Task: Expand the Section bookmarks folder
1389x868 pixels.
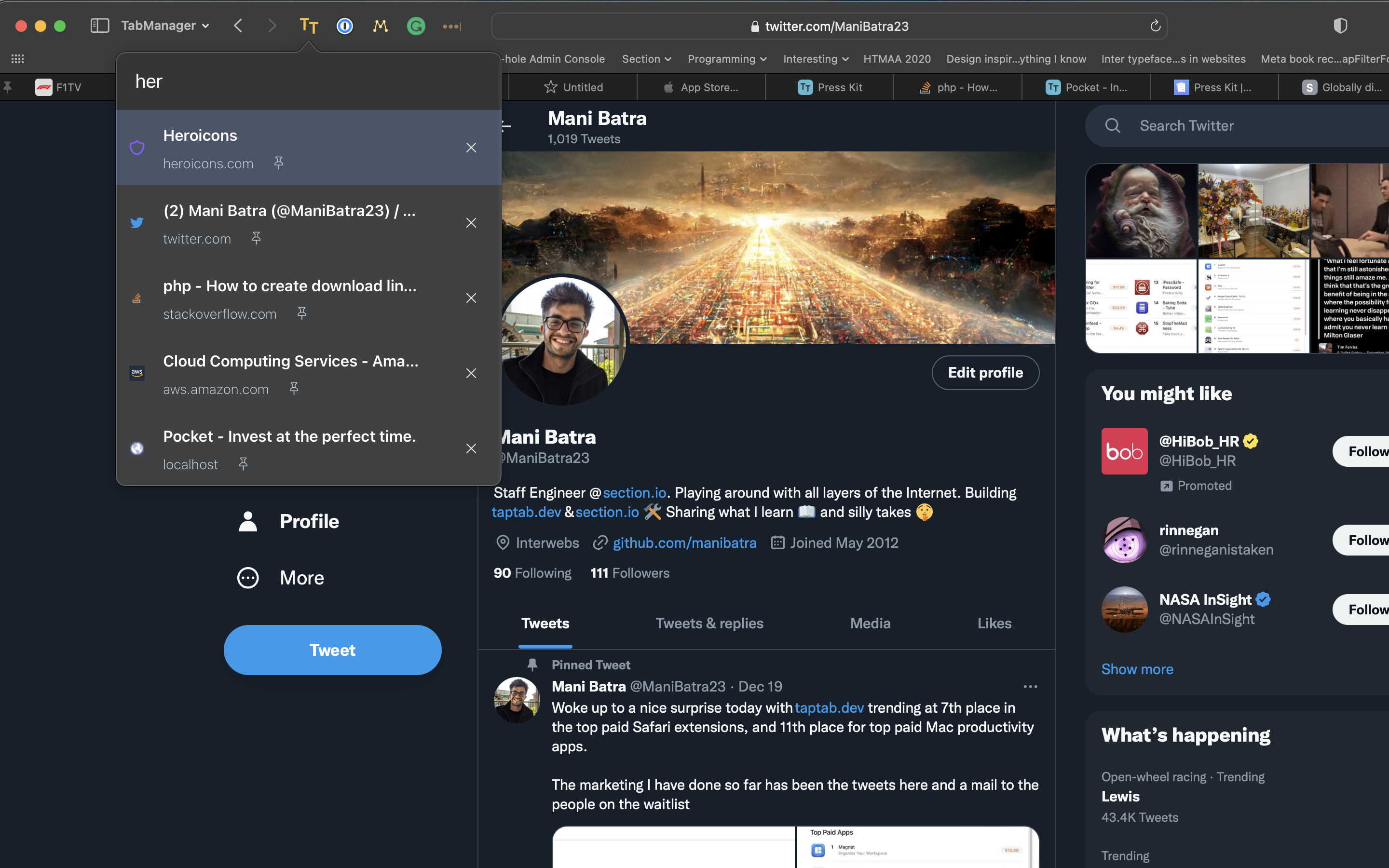Action: tap(646, 58)
